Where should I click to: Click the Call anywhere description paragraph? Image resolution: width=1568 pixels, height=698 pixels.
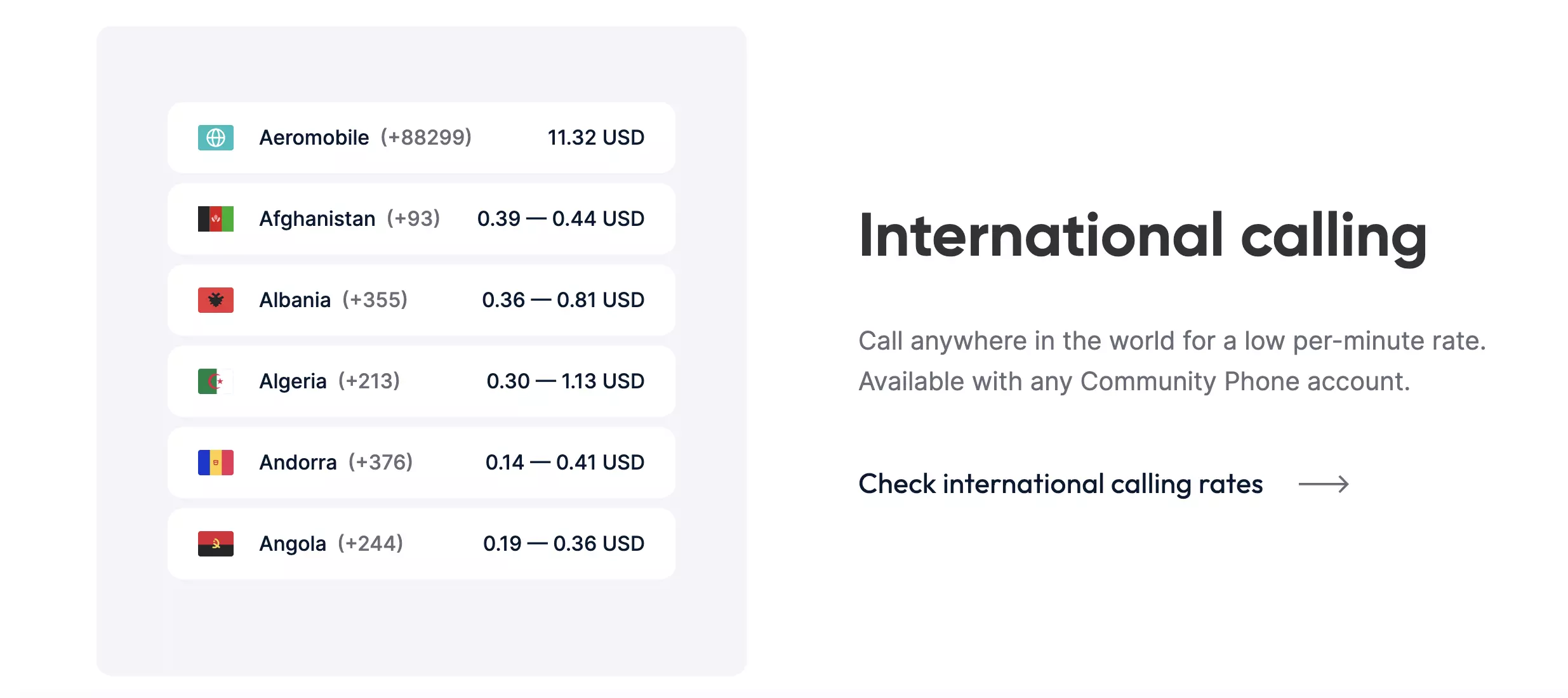pyautogui.click(x=1172, y=361)
